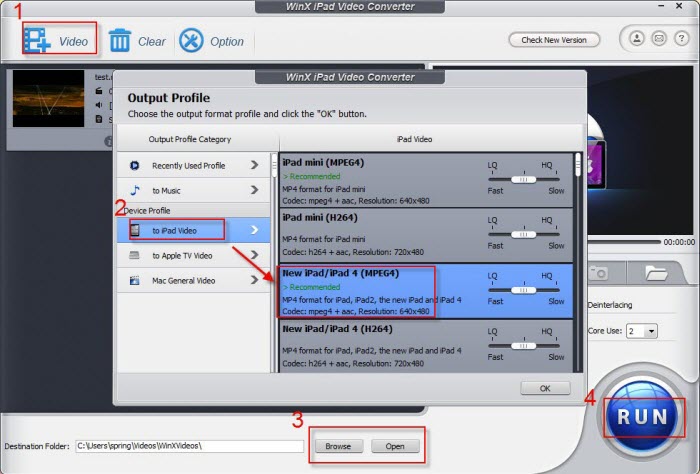Expand Recently Used Profile chevron
This screenshot has width=700, height=474.
(254, 165)
